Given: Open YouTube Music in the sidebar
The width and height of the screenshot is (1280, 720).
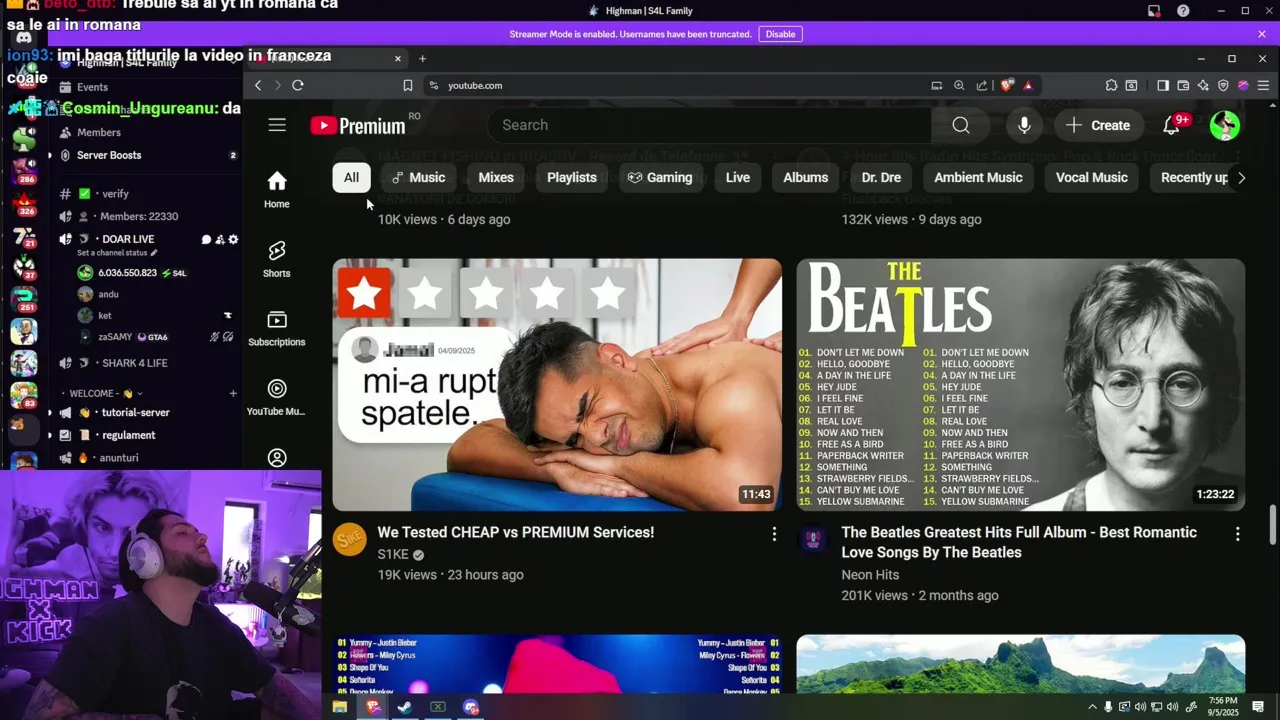Looking at the screenshot, I should (x=277, y=397).
